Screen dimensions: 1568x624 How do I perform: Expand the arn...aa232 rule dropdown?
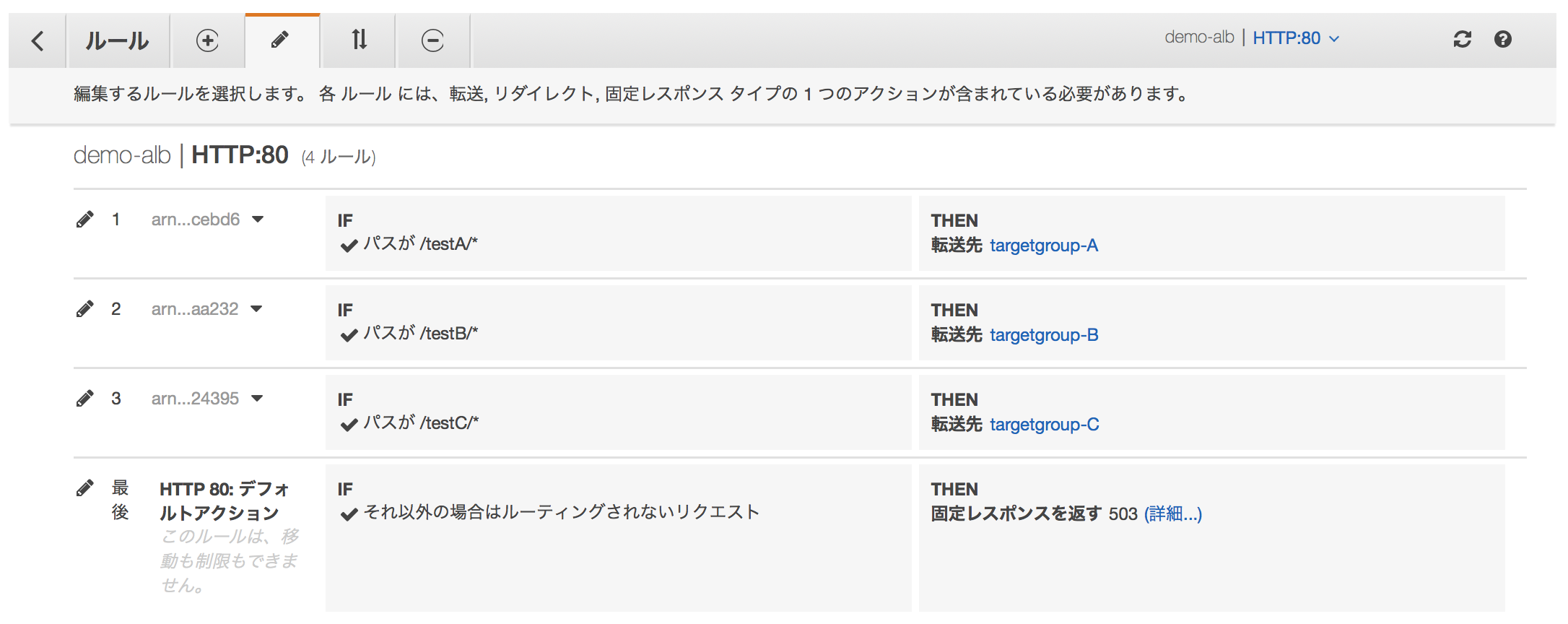click(257, 308)
